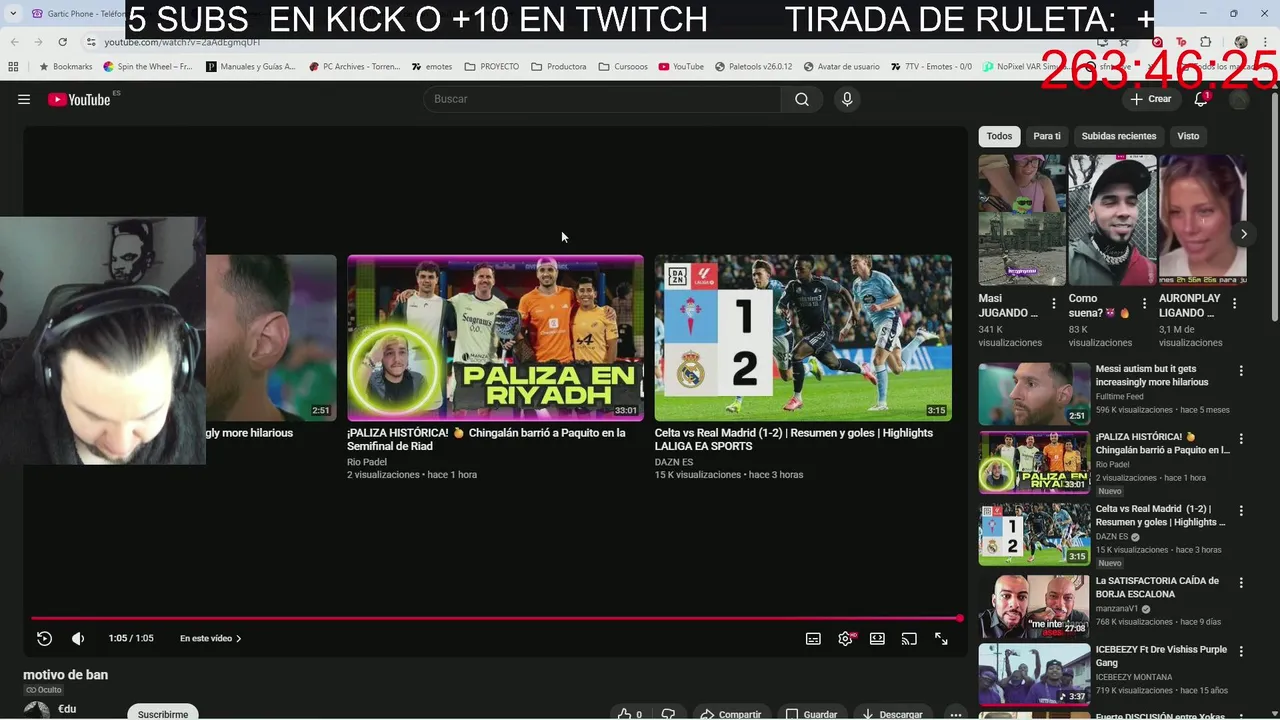Click the Descargar button
This screenshot has width=1280, height=720.
(893, 714)
